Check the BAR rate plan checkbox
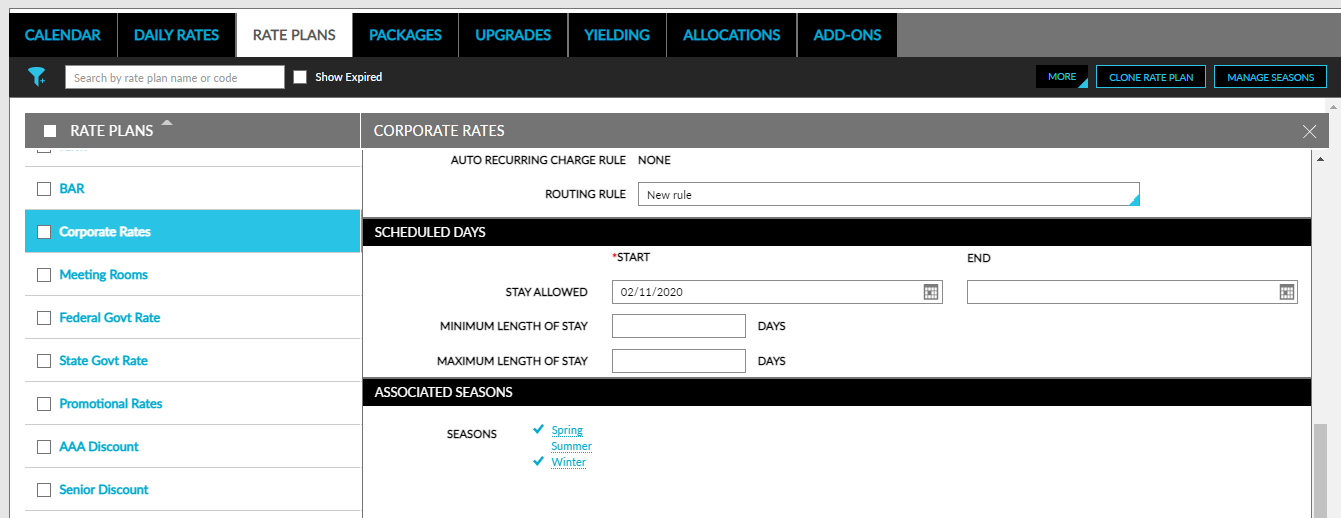 (x=43, y=189)
